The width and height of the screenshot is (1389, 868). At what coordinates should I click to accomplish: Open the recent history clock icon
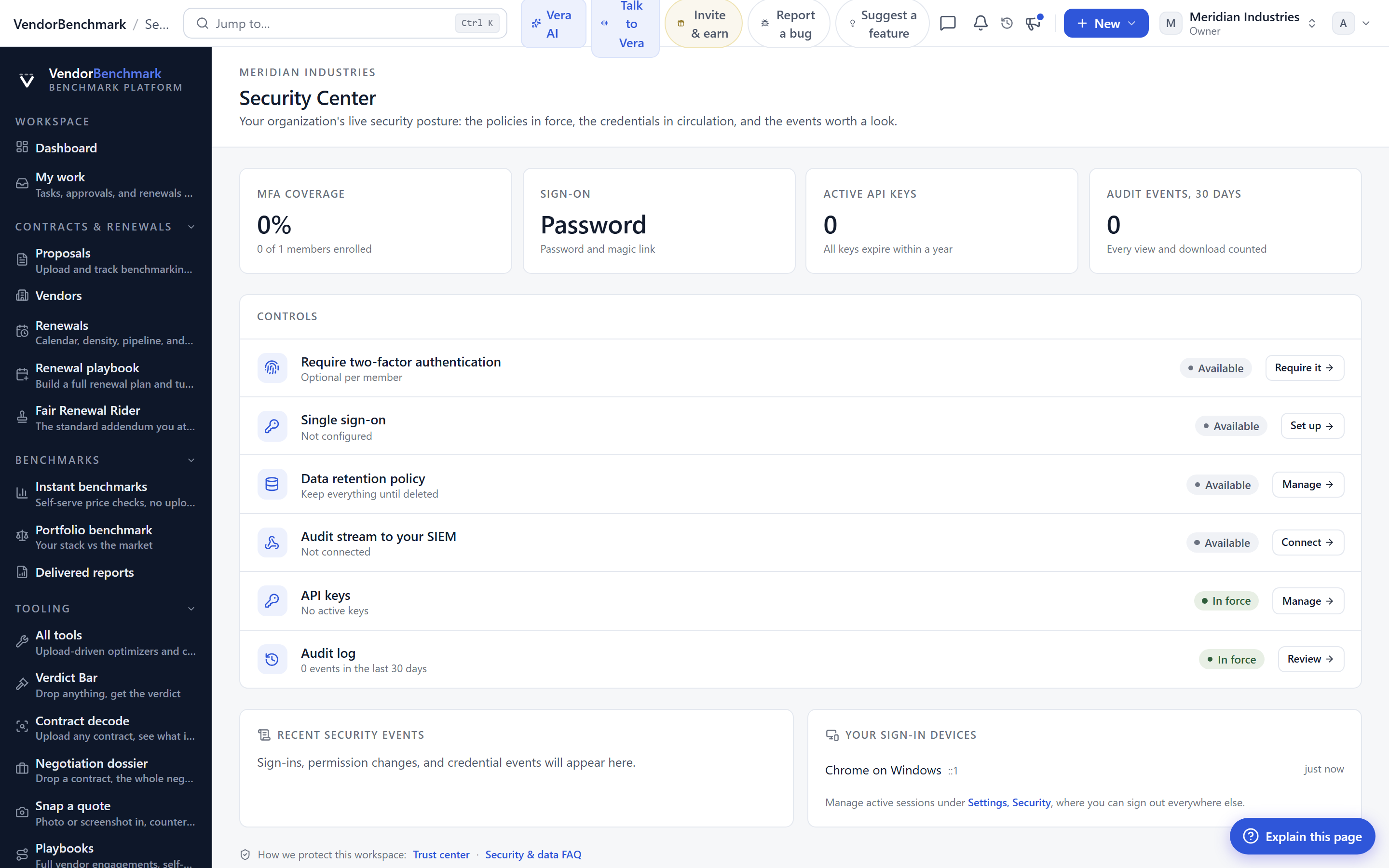coord(1007,23)
